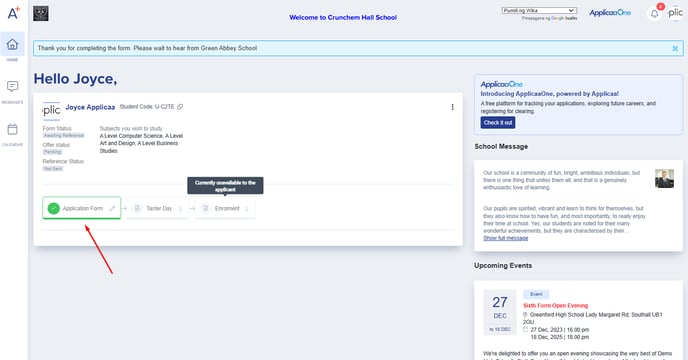Click the ApplicaaOne header logo

pyautogui.click(x=610, y=13)
